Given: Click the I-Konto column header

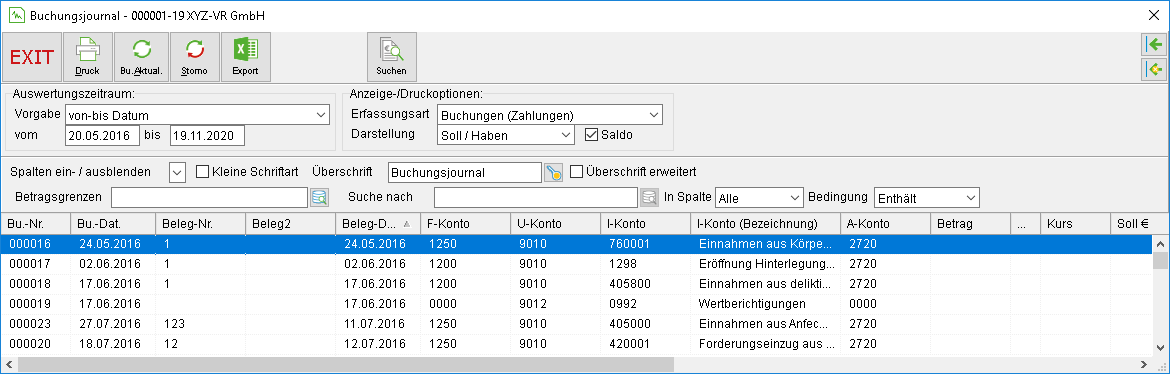Looking at the screenshot, I should point(645,223).
